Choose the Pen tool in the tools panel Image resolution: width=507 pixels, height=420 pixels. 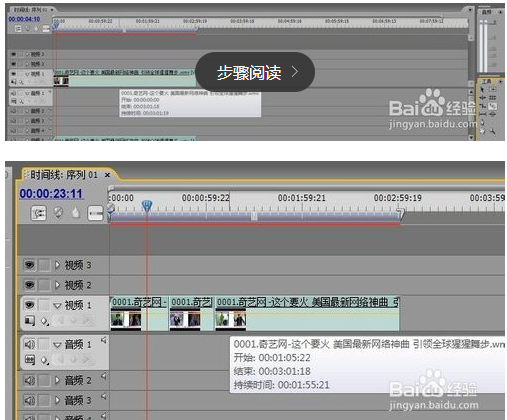(482, 123)
